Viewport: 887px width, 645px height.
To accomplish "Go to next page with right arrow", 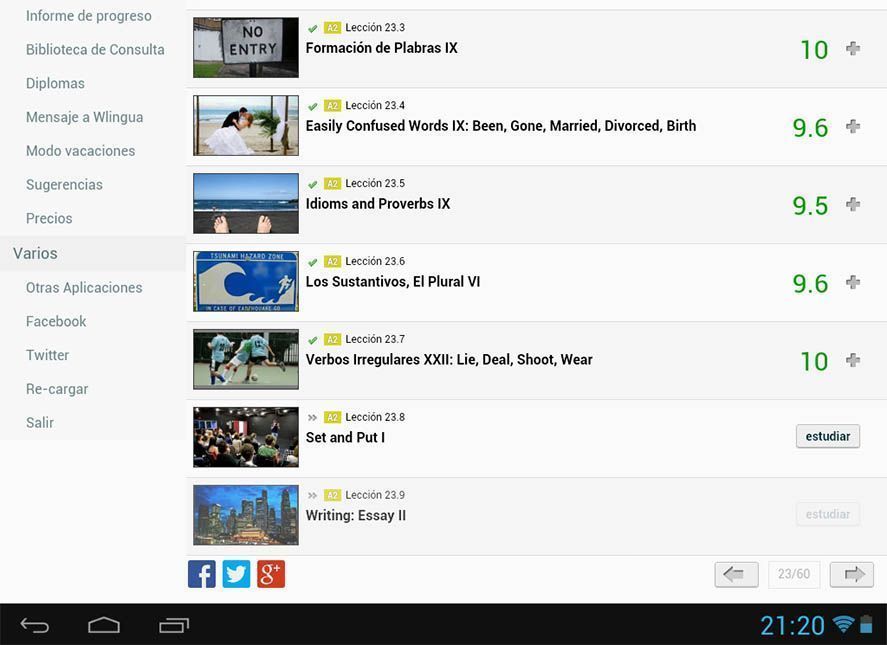I will [x=852, y=575].
